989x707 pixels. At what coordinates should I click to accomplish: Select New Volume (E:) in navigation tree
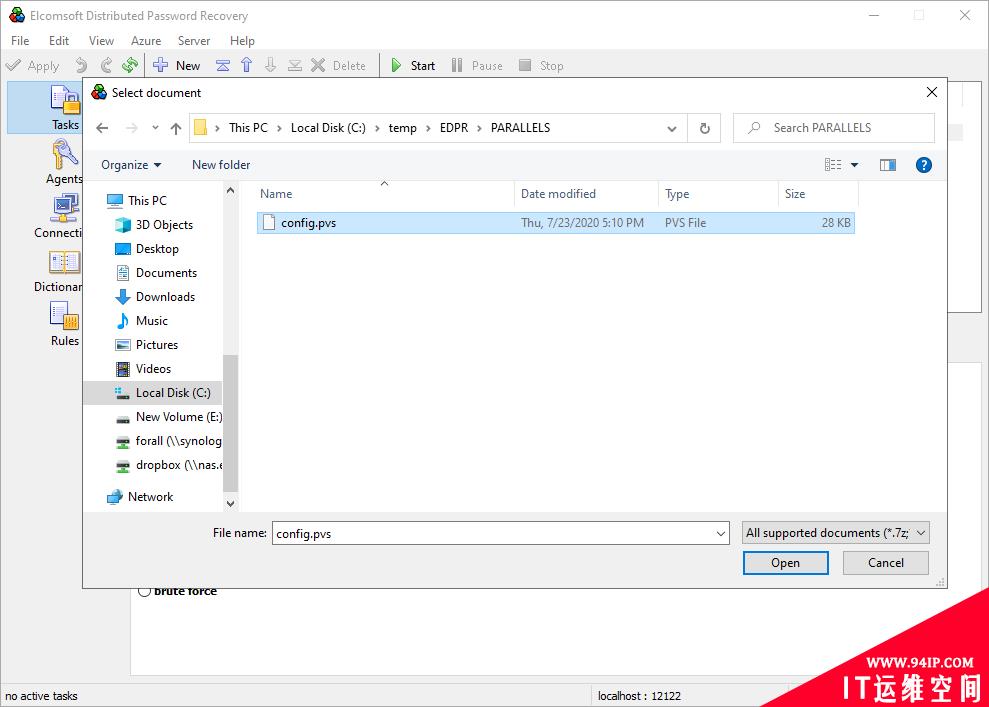(169, 417)
